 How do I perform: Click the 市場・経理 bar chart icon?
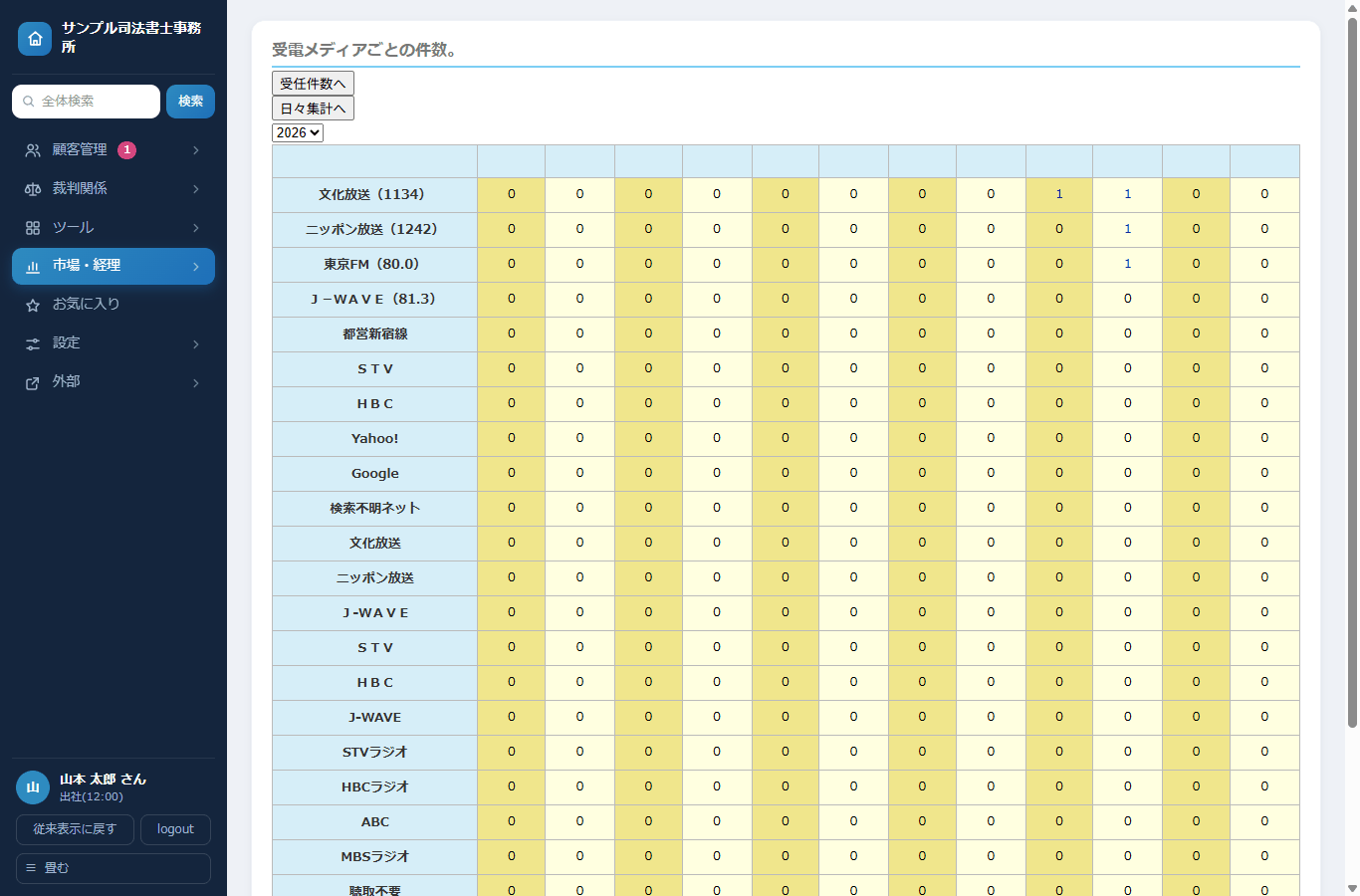point(33,267)
